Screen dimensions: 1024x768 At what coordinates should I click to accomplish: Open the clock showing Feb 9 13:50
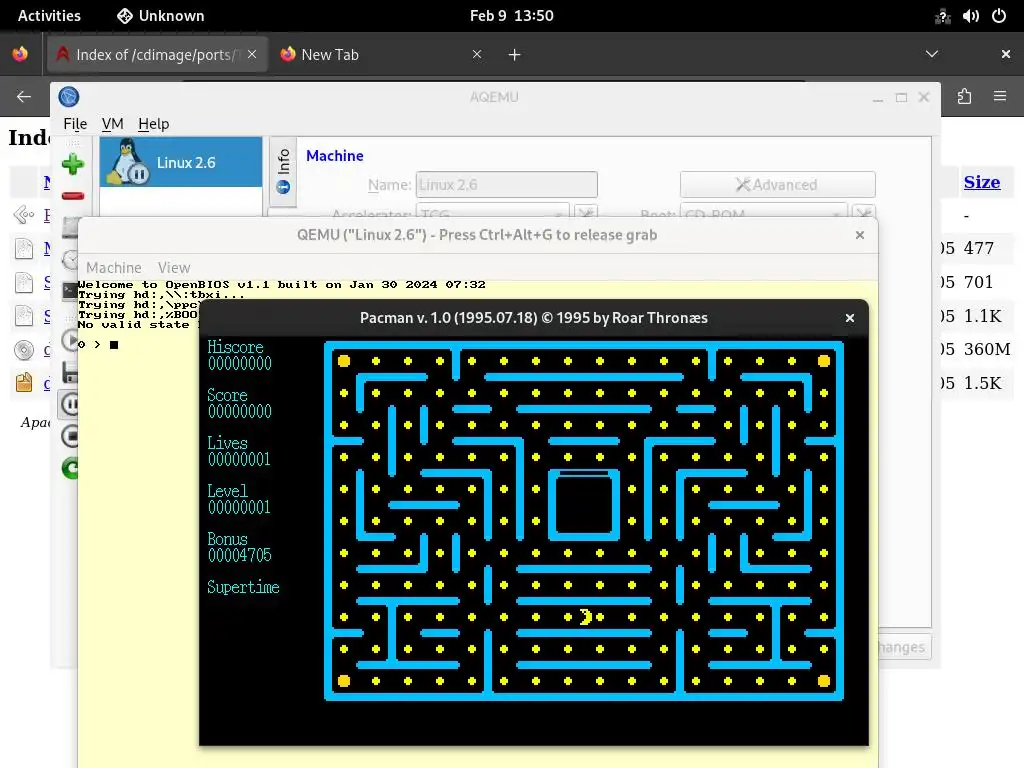tap(511, 16)
